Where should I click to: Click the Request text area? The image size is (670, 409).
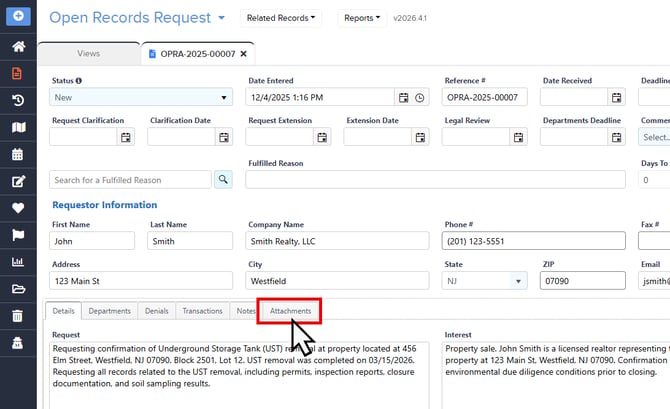[x=239, y=375]
